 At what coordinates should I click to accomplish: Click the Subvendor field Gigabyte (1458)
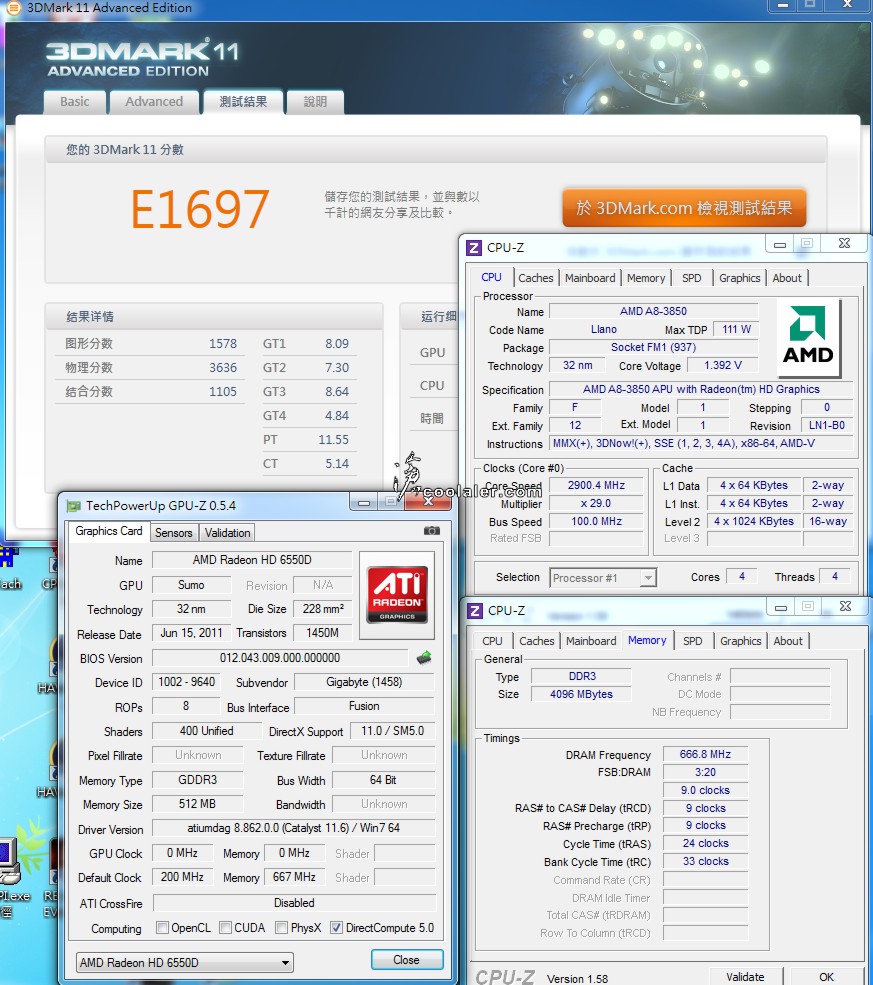pyautogui.click(x=364, y=682)
